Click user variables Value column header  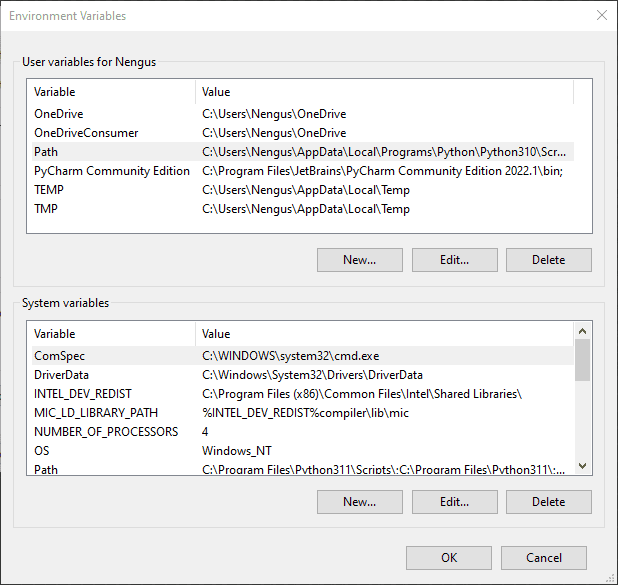point(385,92)
